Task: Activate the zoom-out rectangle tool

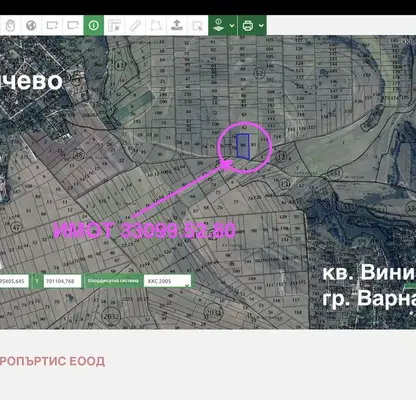Action: point(73,25)
